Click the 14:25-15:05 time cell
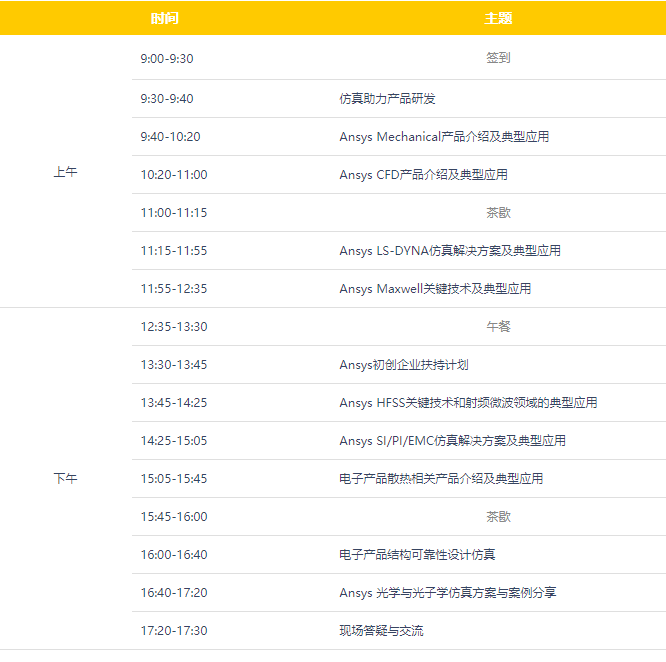This screenshot has width=666, height=662. tap(174, 441)
